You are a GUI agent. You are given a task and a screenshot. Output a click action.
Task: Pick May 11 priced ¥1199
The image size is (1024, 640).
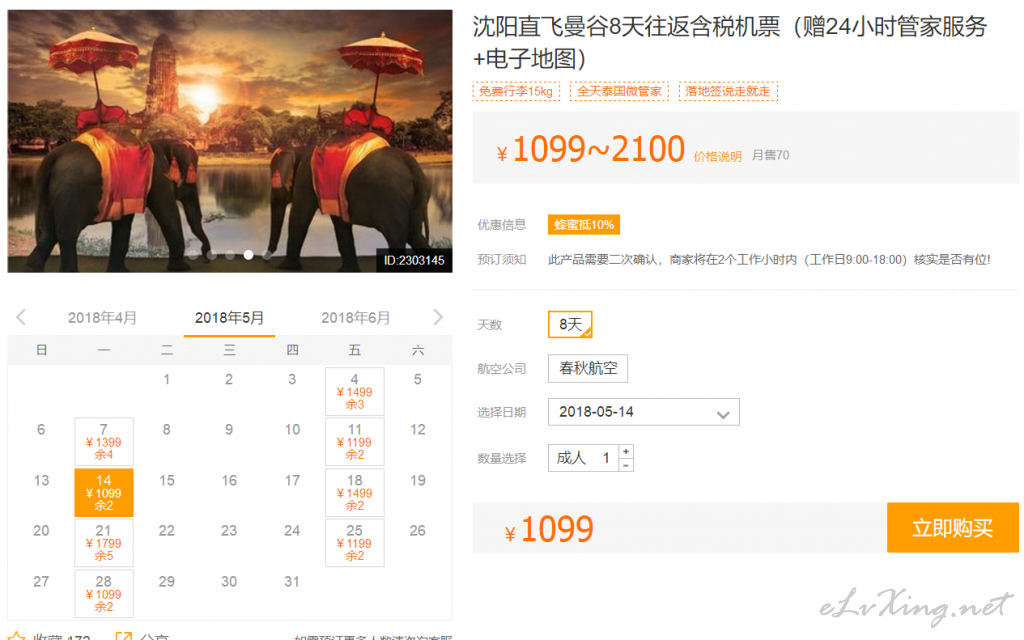(x=355, y=441)
